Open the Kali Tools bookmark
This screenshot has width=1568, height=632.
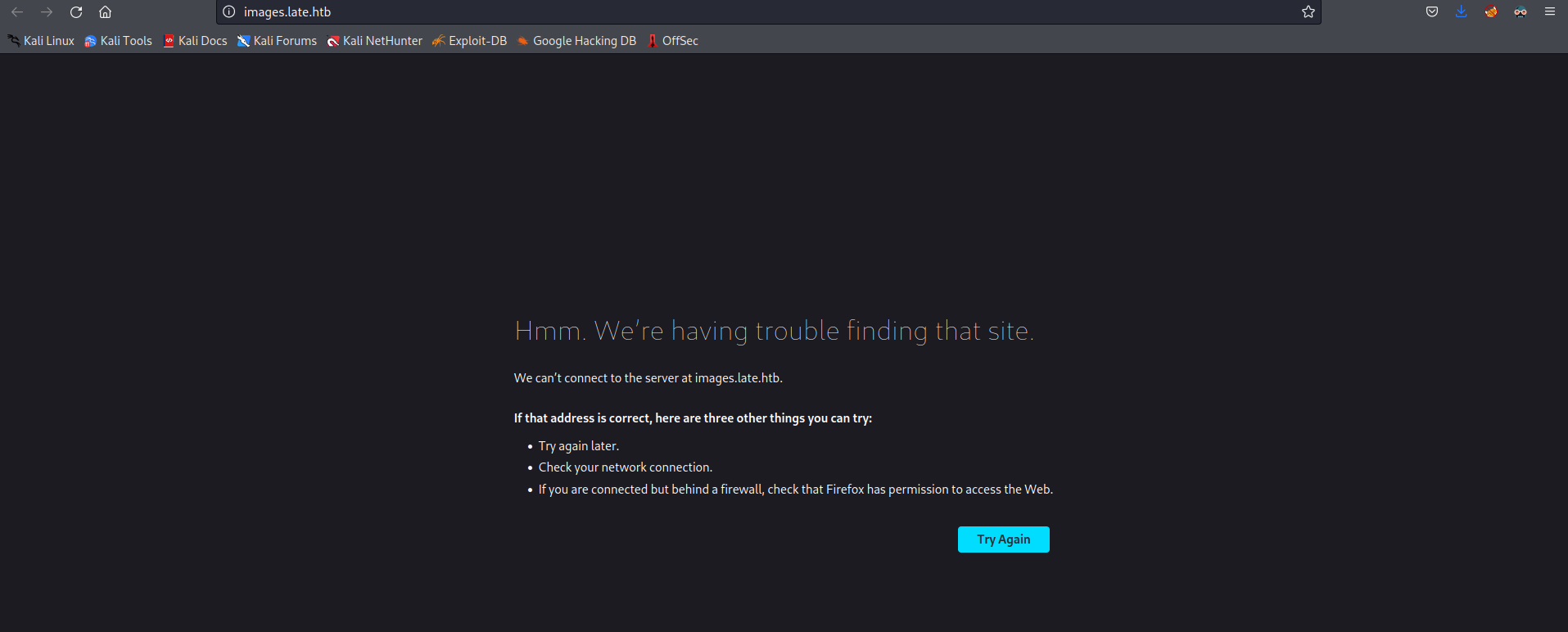[118, 41]
